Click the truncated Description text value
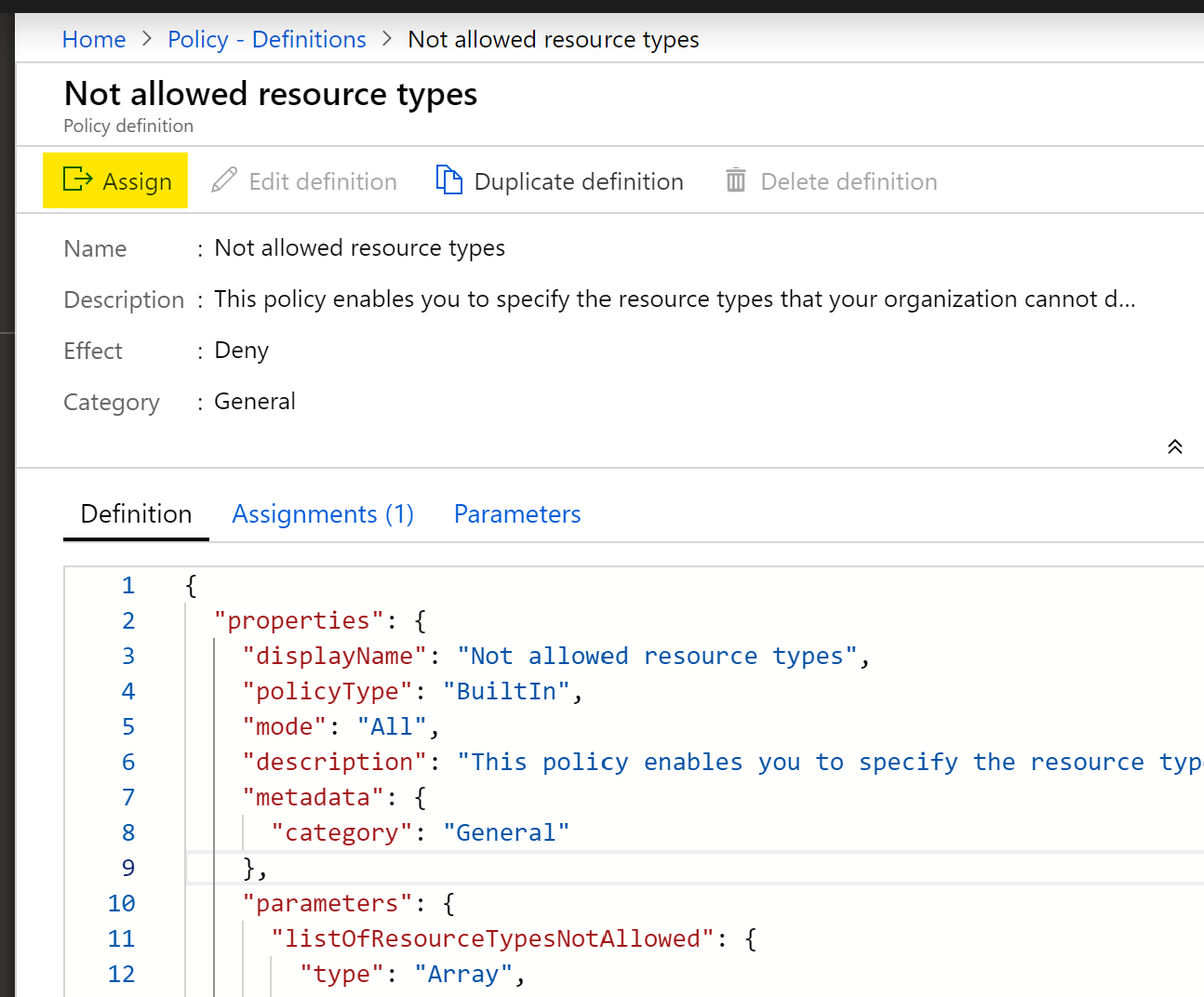Screen dimensions: 1204x997 coord(674,299)
